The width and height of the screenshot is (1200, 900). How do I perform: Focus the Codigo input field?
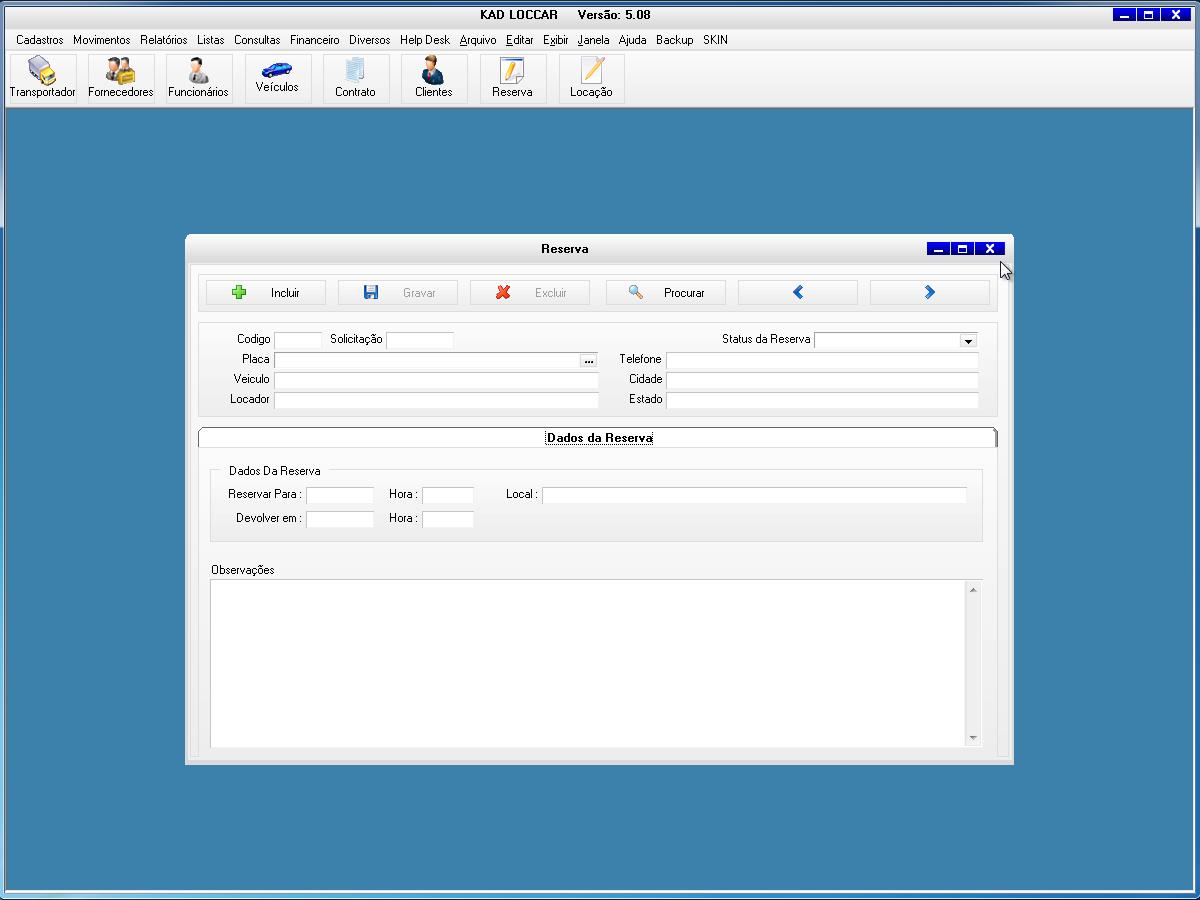[x=298, y=340]
